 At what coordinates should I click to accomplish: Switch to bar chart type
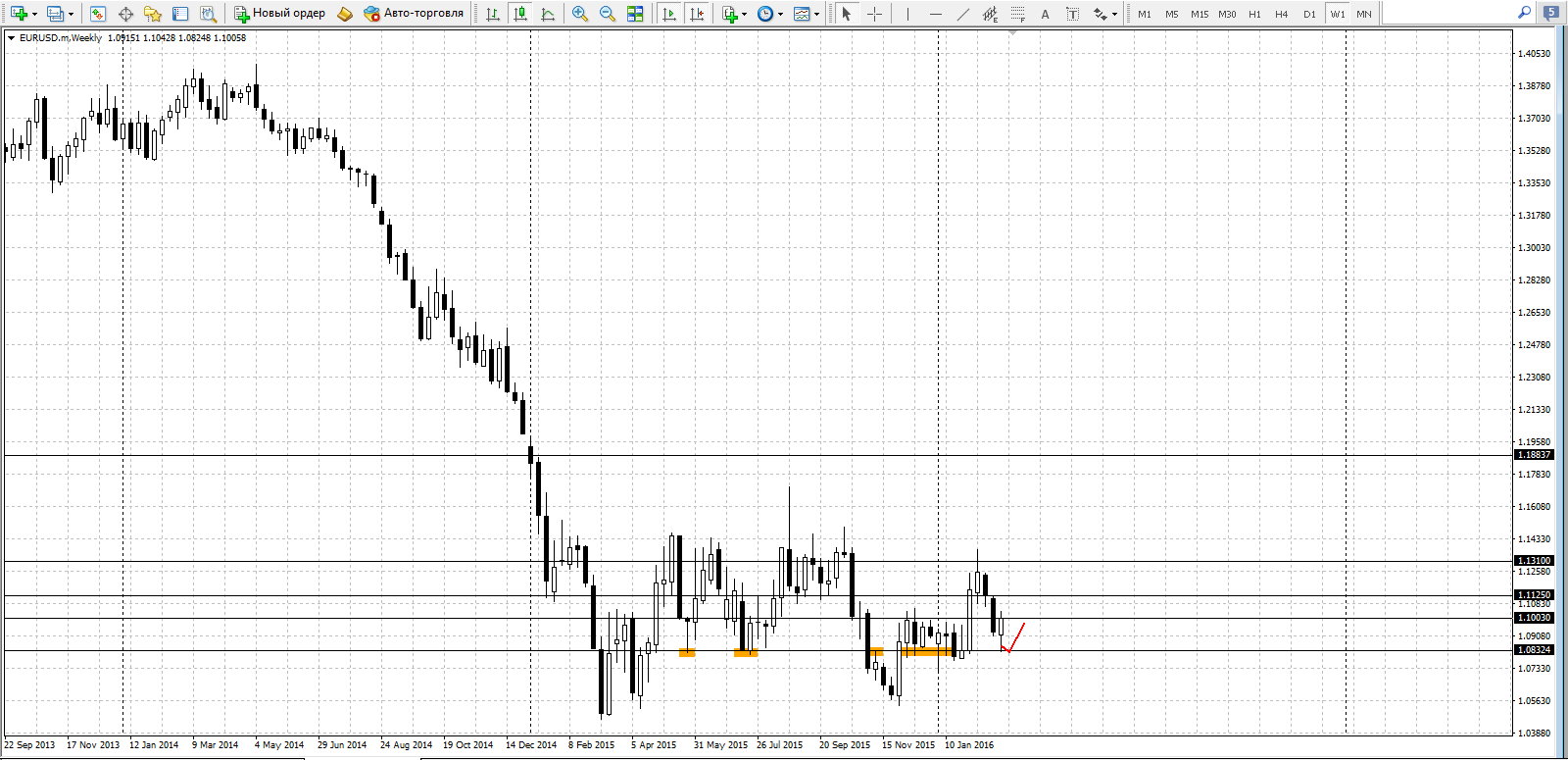(493, 14)
